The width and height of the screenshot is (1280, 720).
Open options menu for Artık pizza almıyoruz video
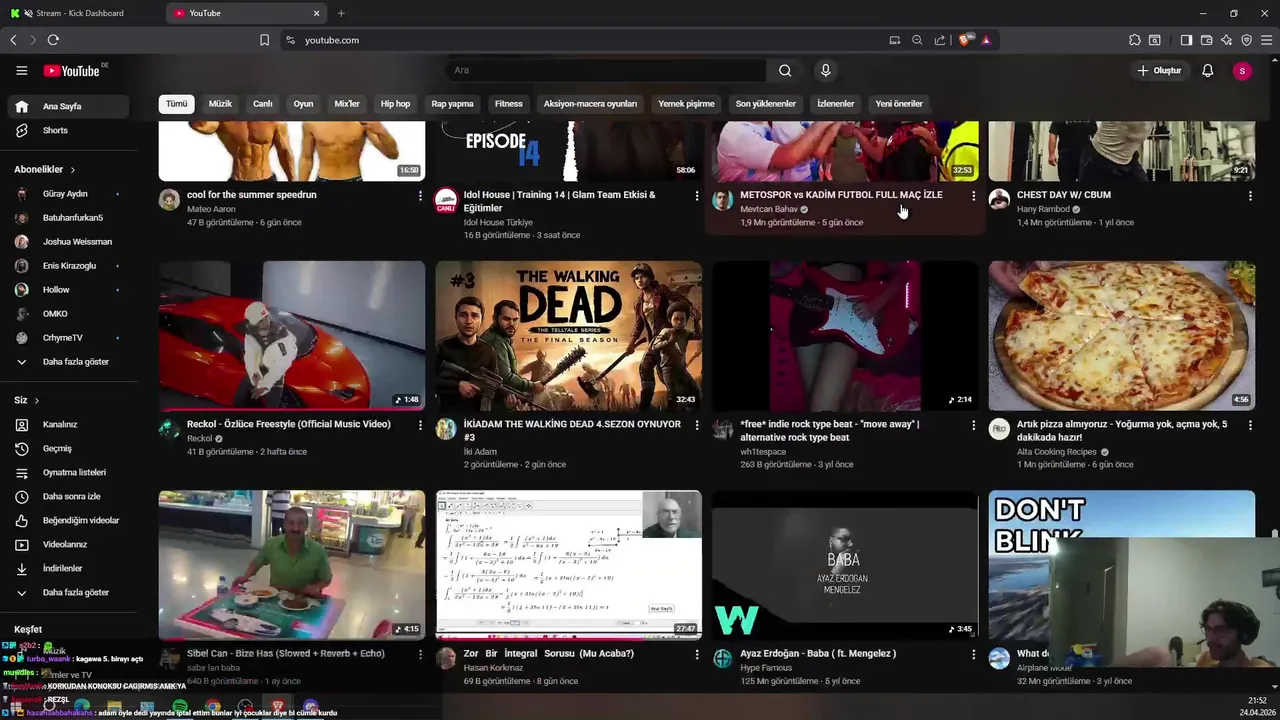tap(1250, 425)
